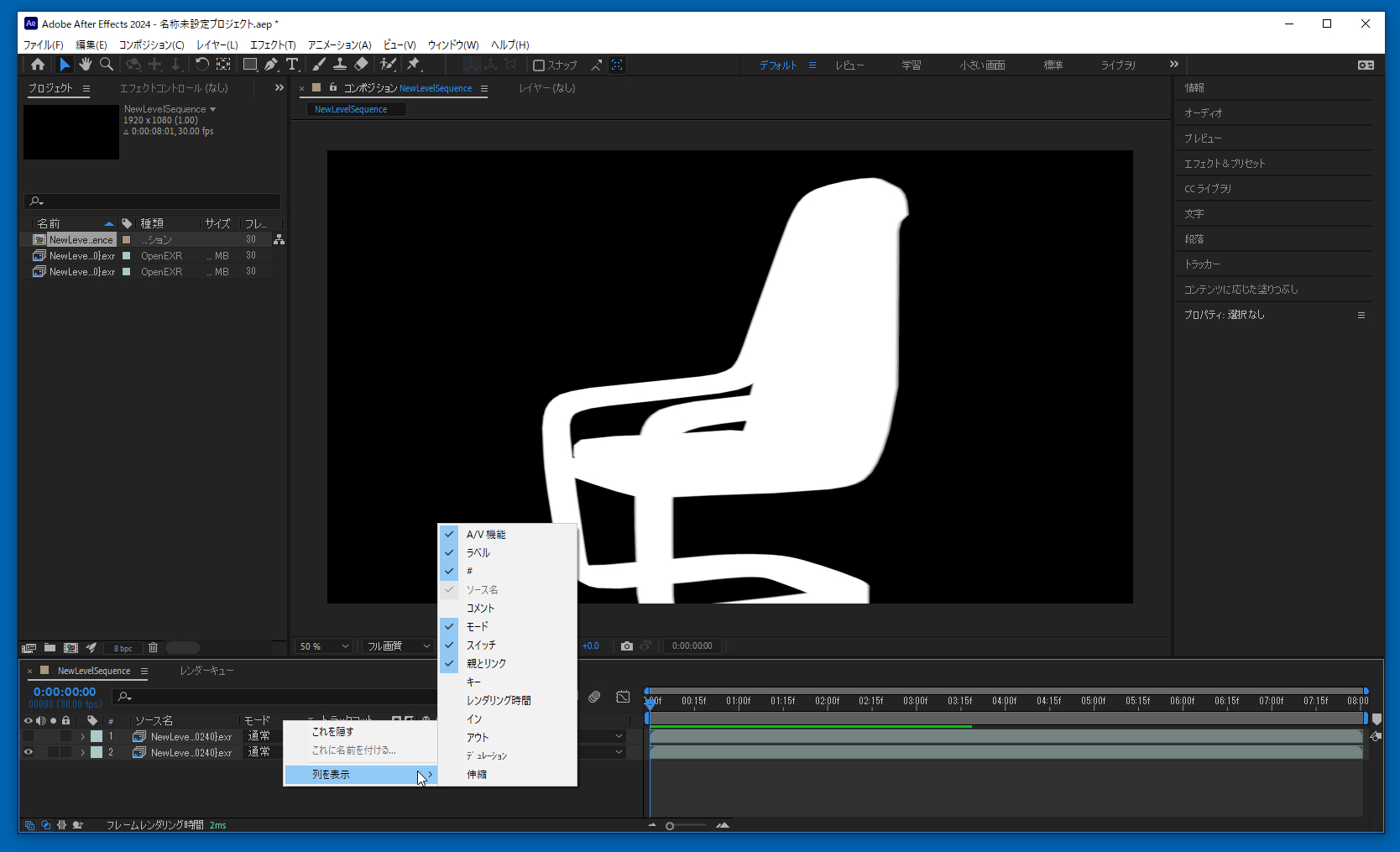Open the フル画質 resolution dropdown
The width and height of the screenshot is (1400, 852).
398,646
